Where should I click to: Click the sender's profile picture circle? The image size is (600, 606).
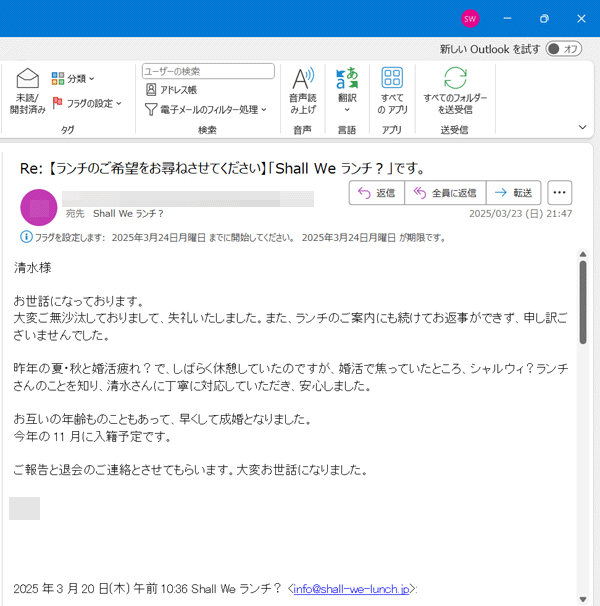coord(39,207)
